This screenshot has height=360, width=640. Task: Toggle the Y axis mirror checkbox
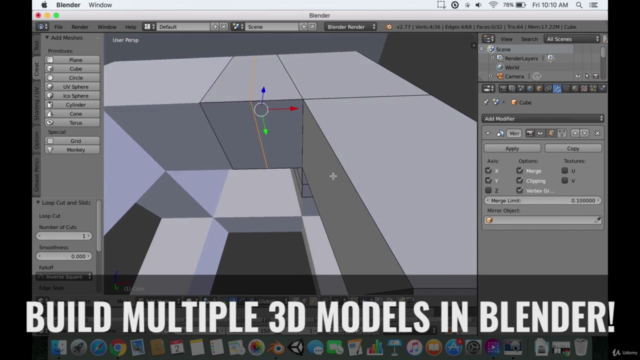coord(488,180)
